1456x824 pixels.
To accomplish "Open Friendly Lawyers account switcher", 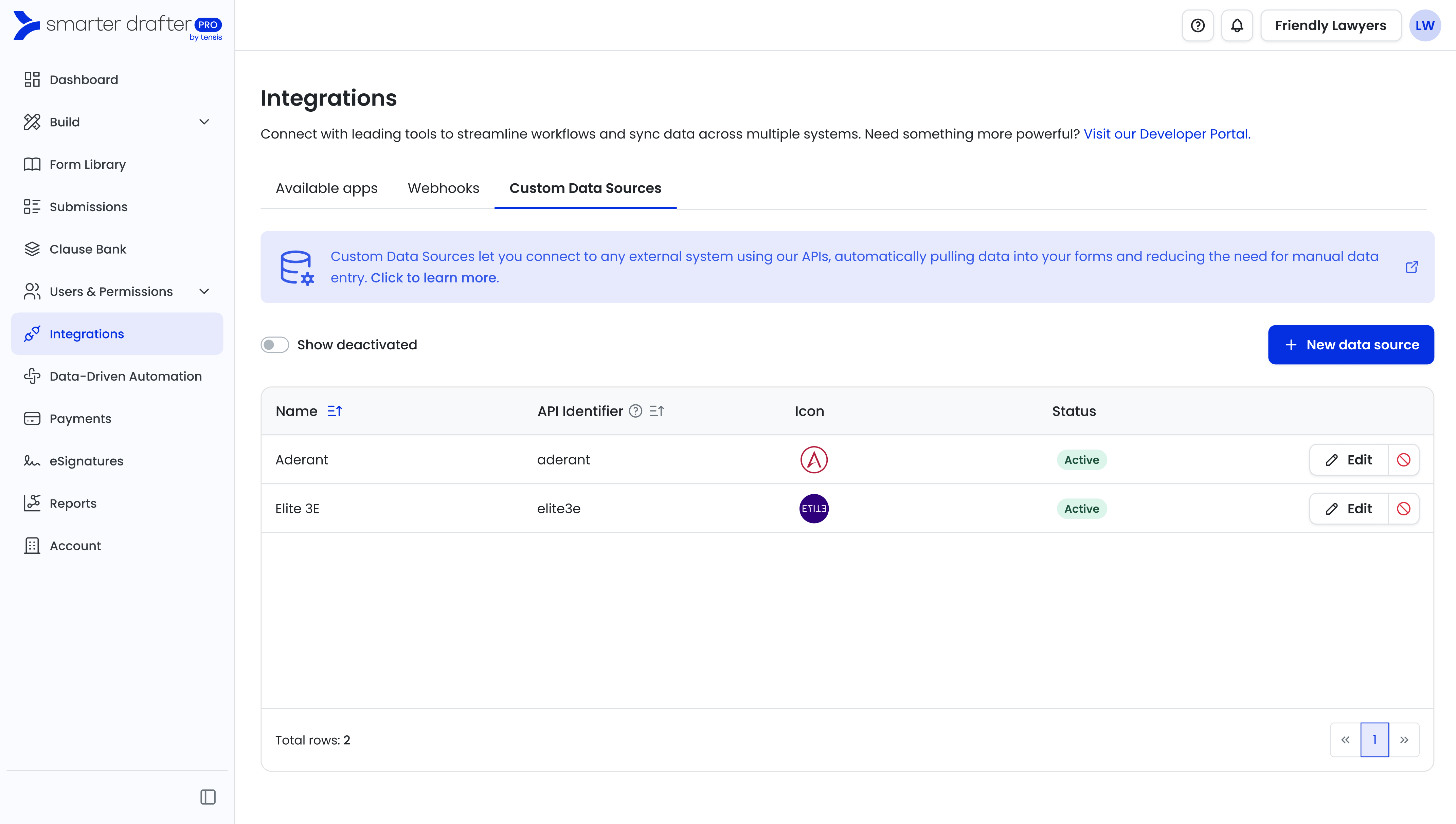I will tap(1330, 25).
